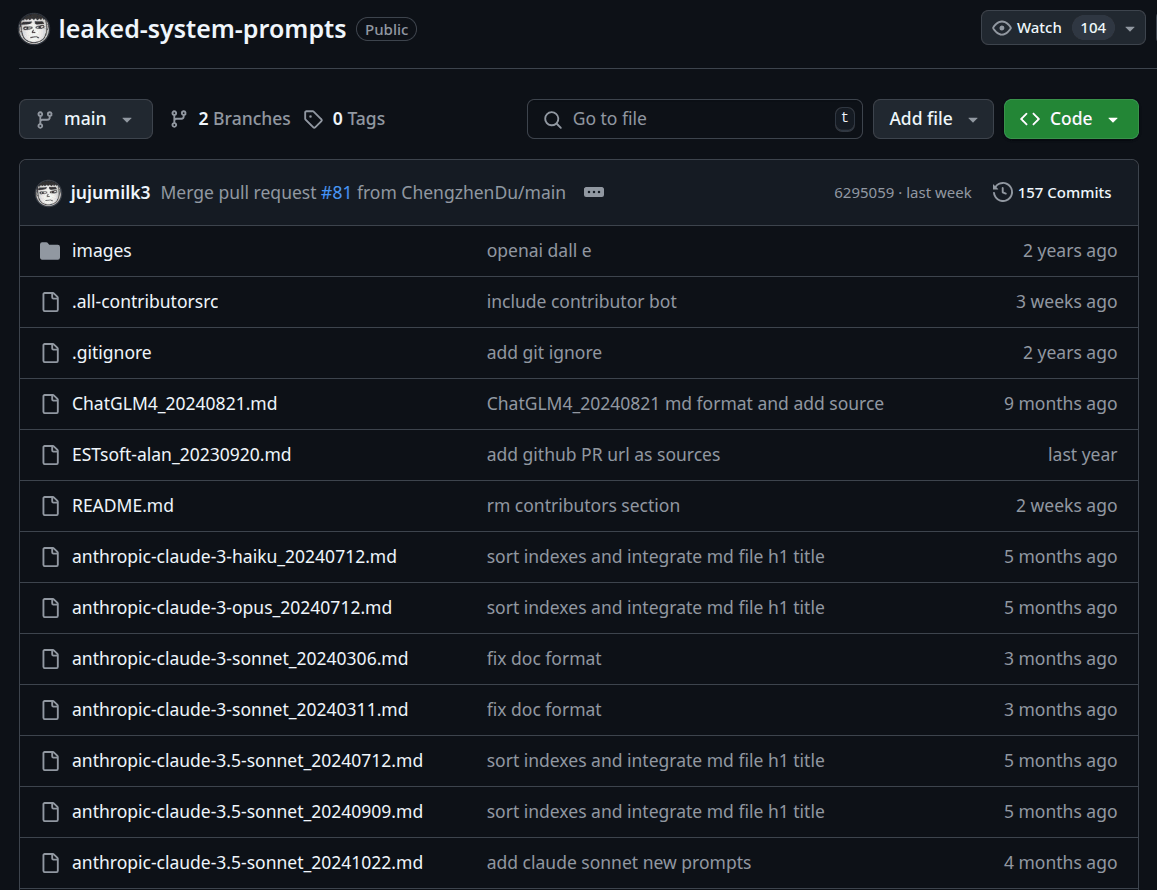Focus the Go to file search field
This screenshot has width=1157, height=890.
pos(694,119)
